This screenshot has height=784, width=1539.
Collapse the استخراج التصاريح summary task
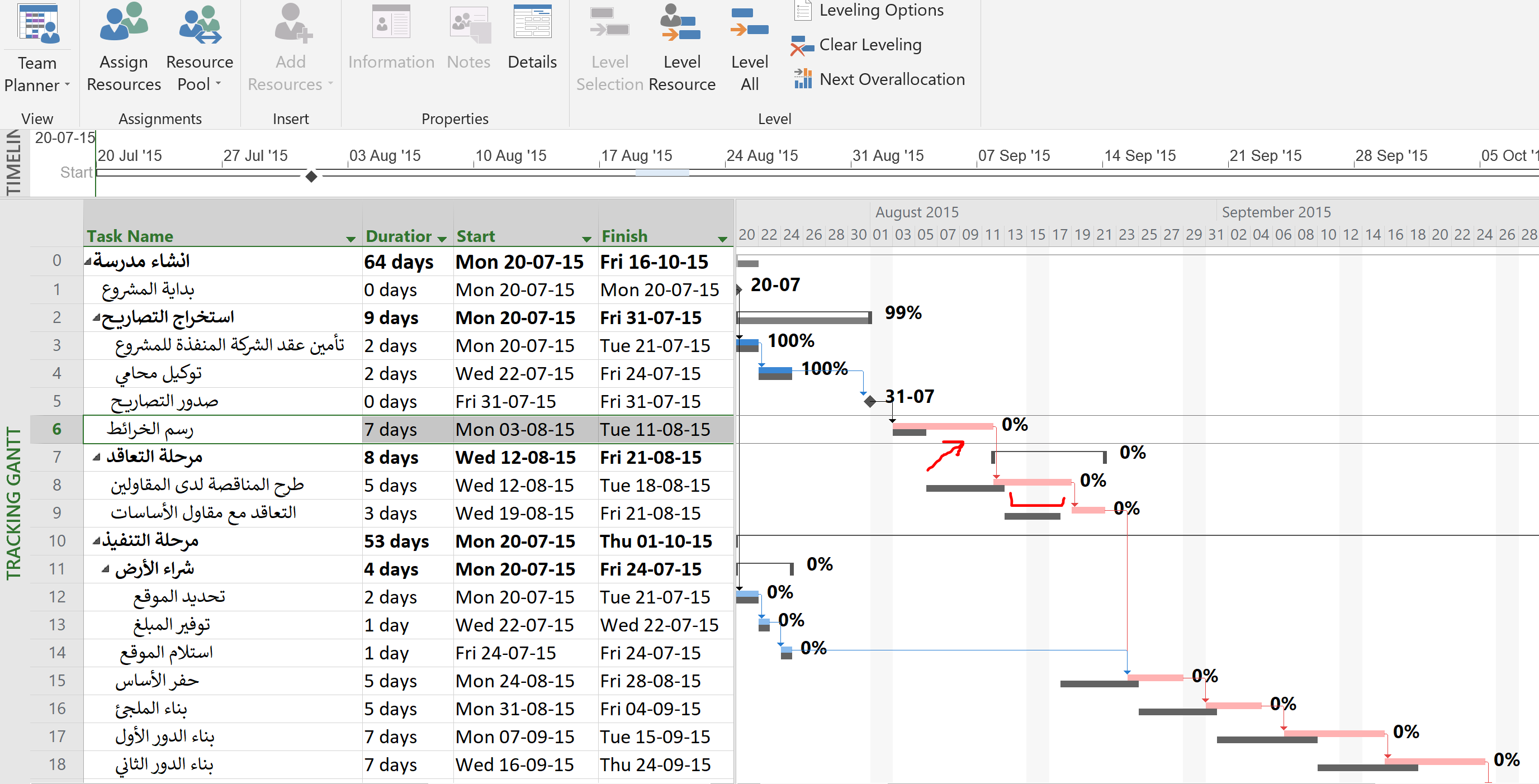(96, 317)
